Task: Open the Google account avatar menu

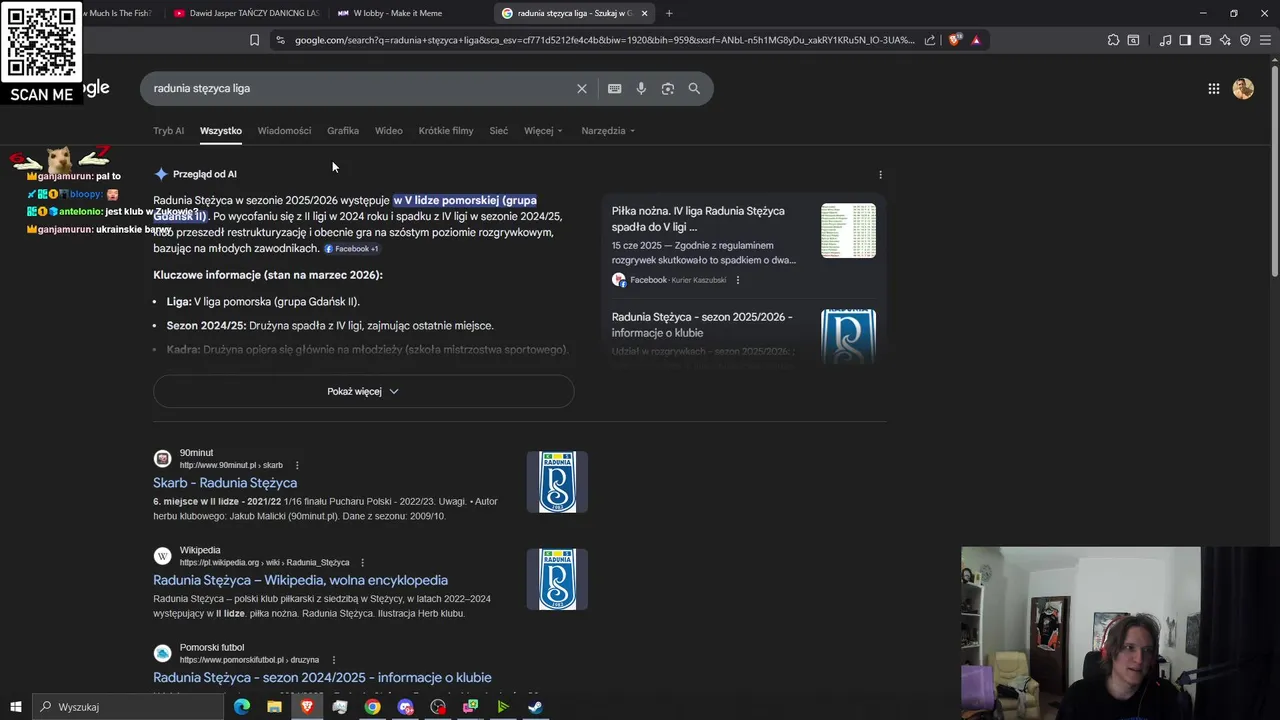Action: (x=1243, y=88)
